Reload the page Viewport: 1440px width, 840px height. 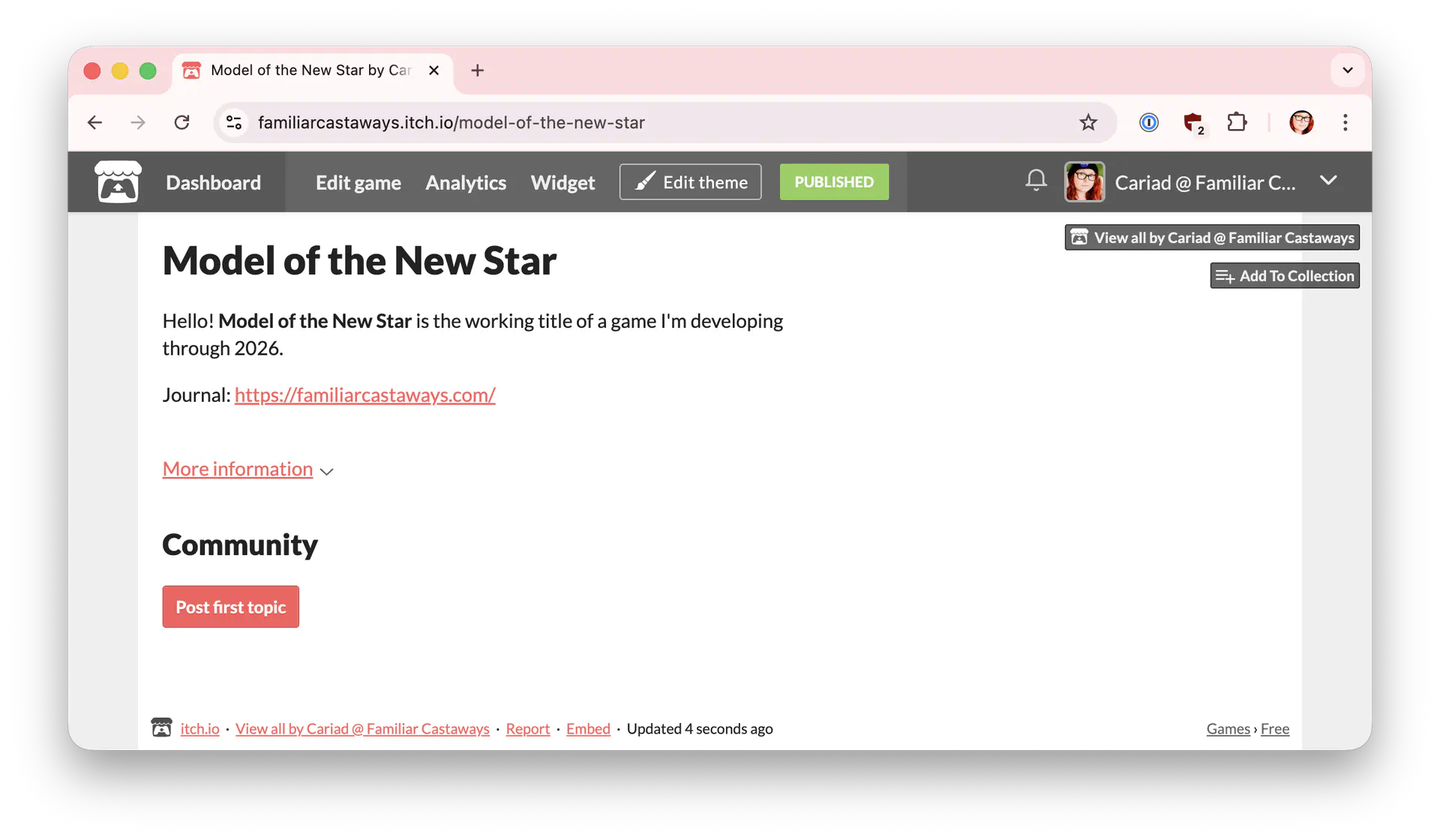pyautogui.click(x=181, y=122)
